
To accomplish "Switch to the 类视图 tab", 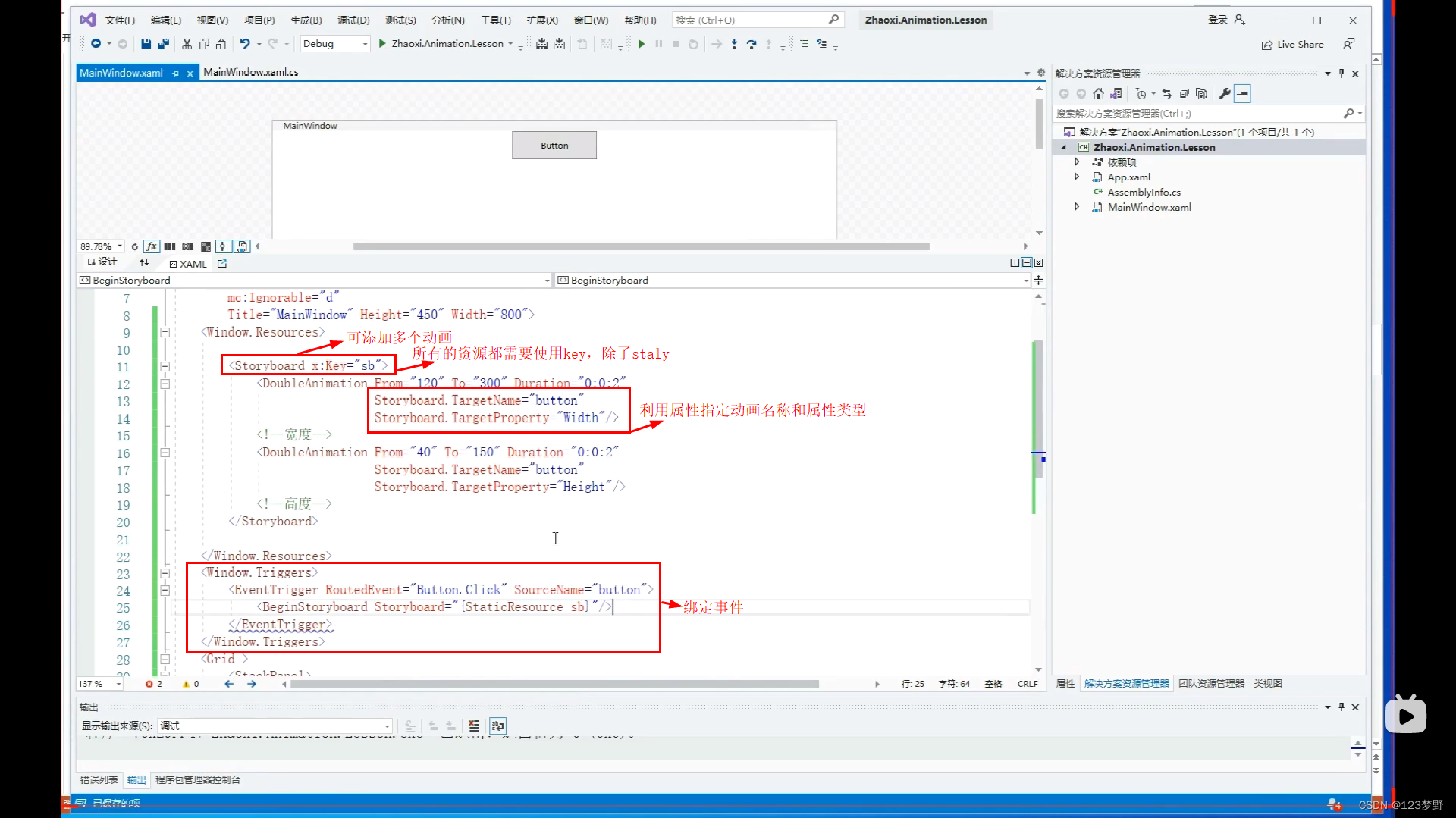I will pos(1268,683).
